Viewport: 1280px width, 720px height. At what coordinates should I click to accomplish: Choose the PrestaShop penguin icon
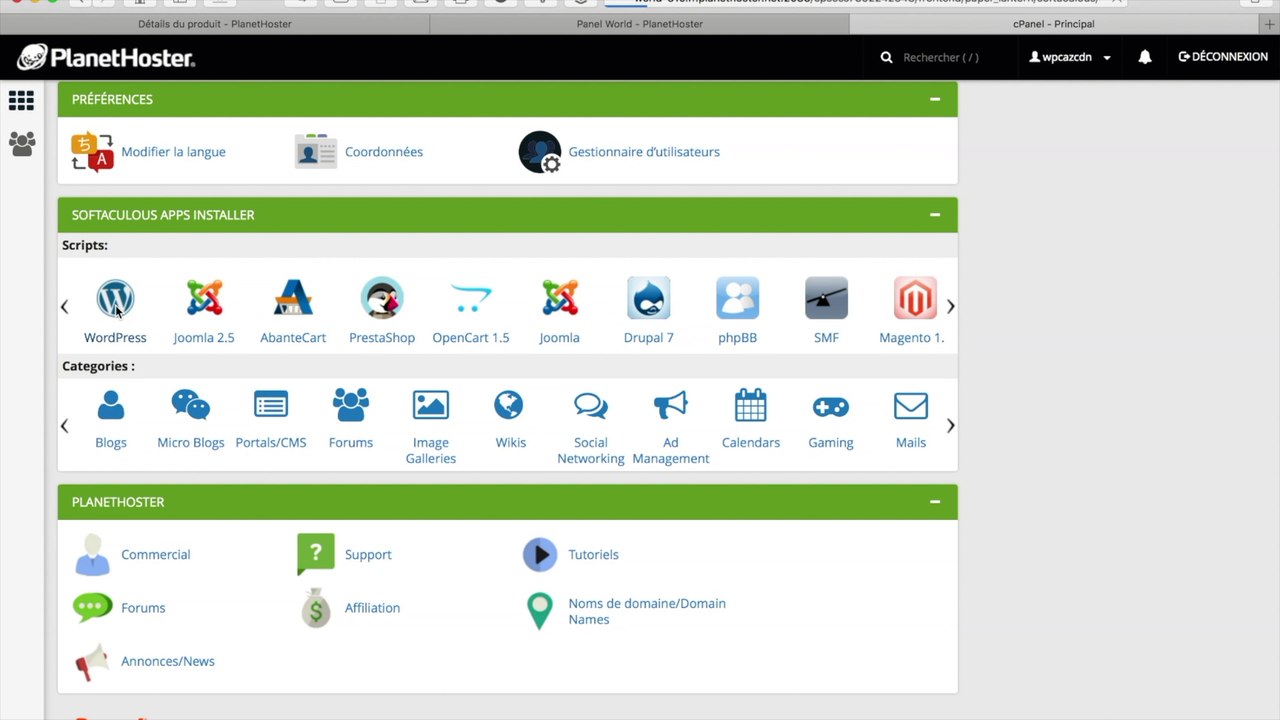click(x=382, y=298)
